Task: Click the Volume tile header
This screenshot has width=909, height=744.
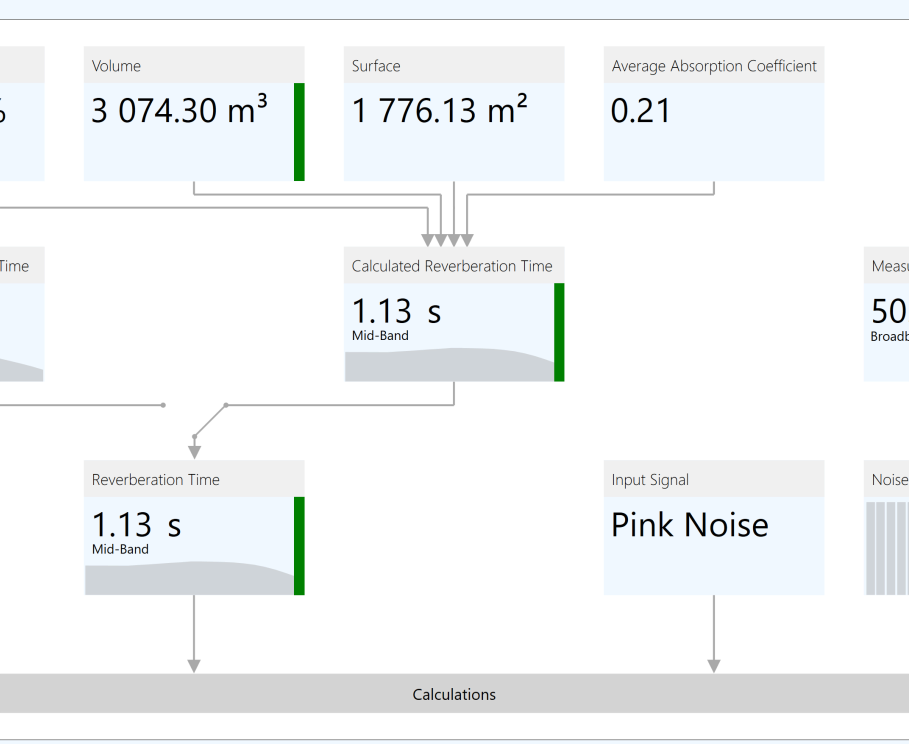Action: coord(193,66)
